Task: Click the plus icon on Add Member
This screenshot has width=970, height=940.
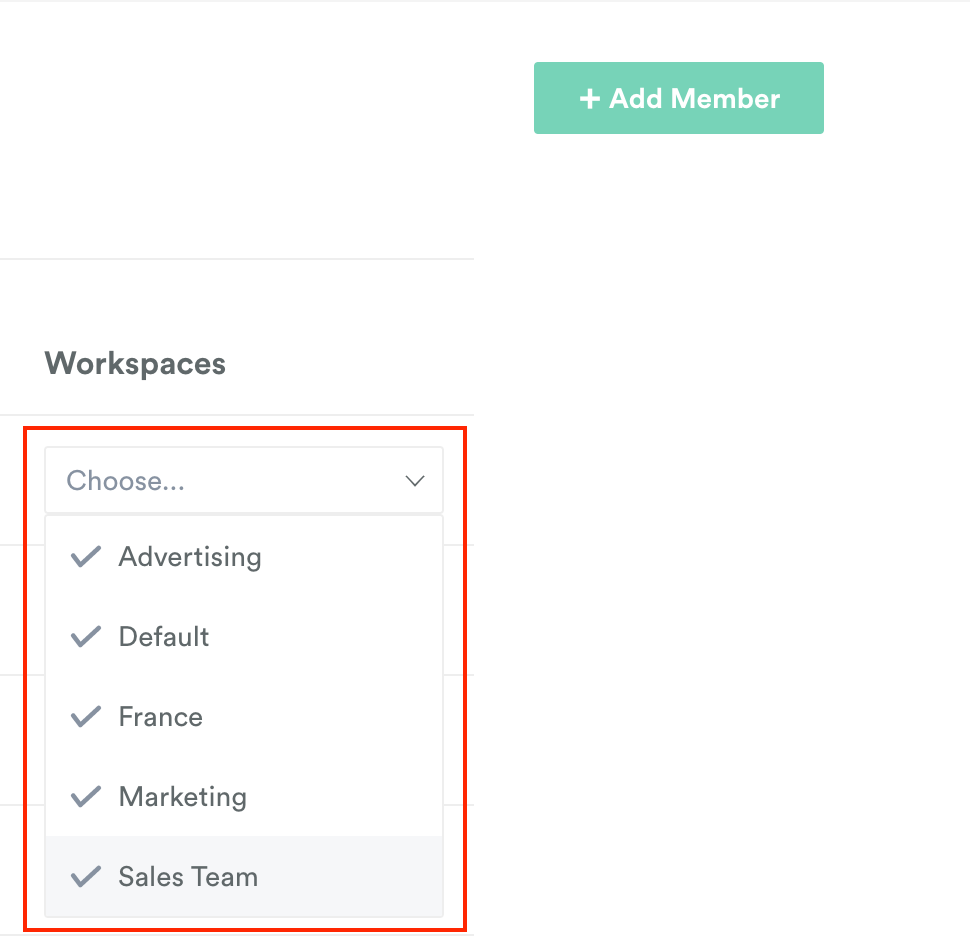Action: (590, 98)
